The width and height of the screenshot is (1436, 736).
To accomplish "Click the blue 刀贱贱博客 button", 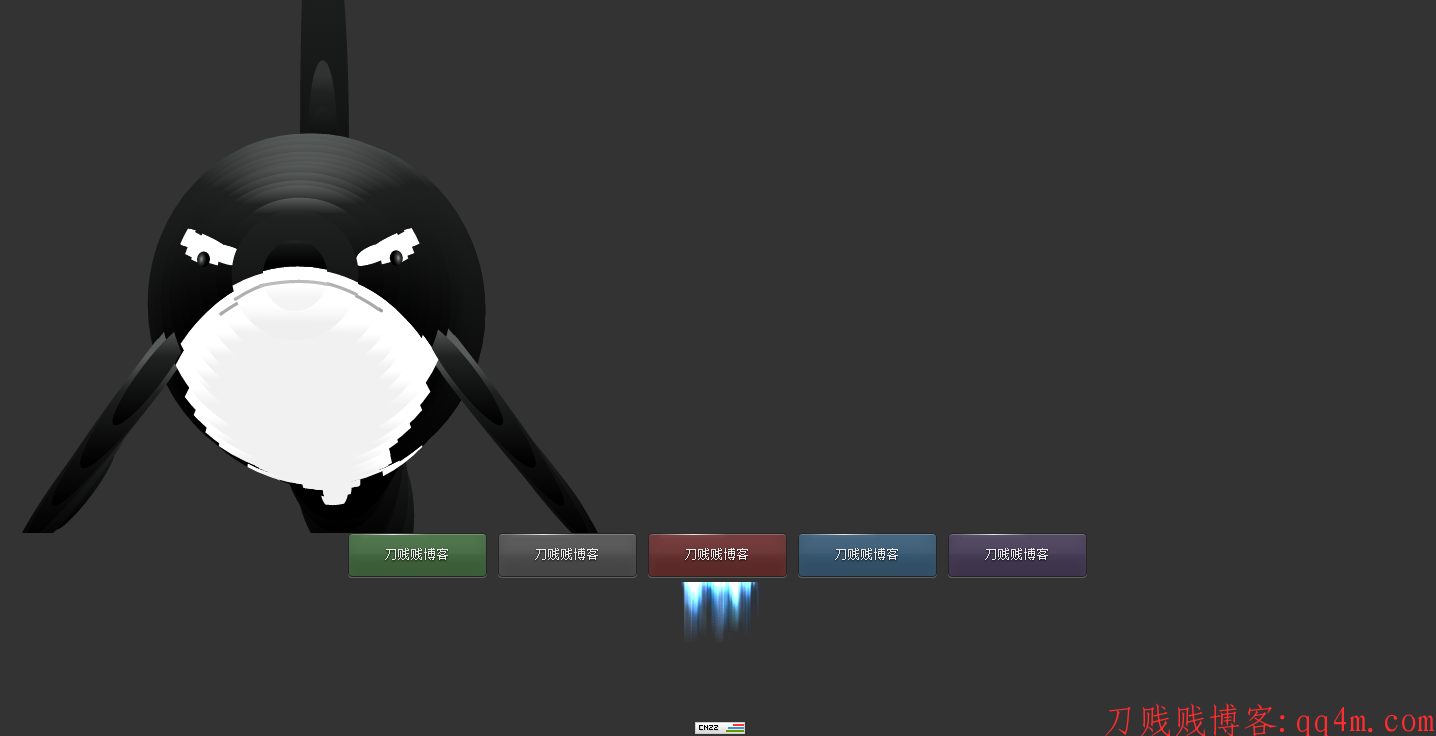I will pos(867,555).
